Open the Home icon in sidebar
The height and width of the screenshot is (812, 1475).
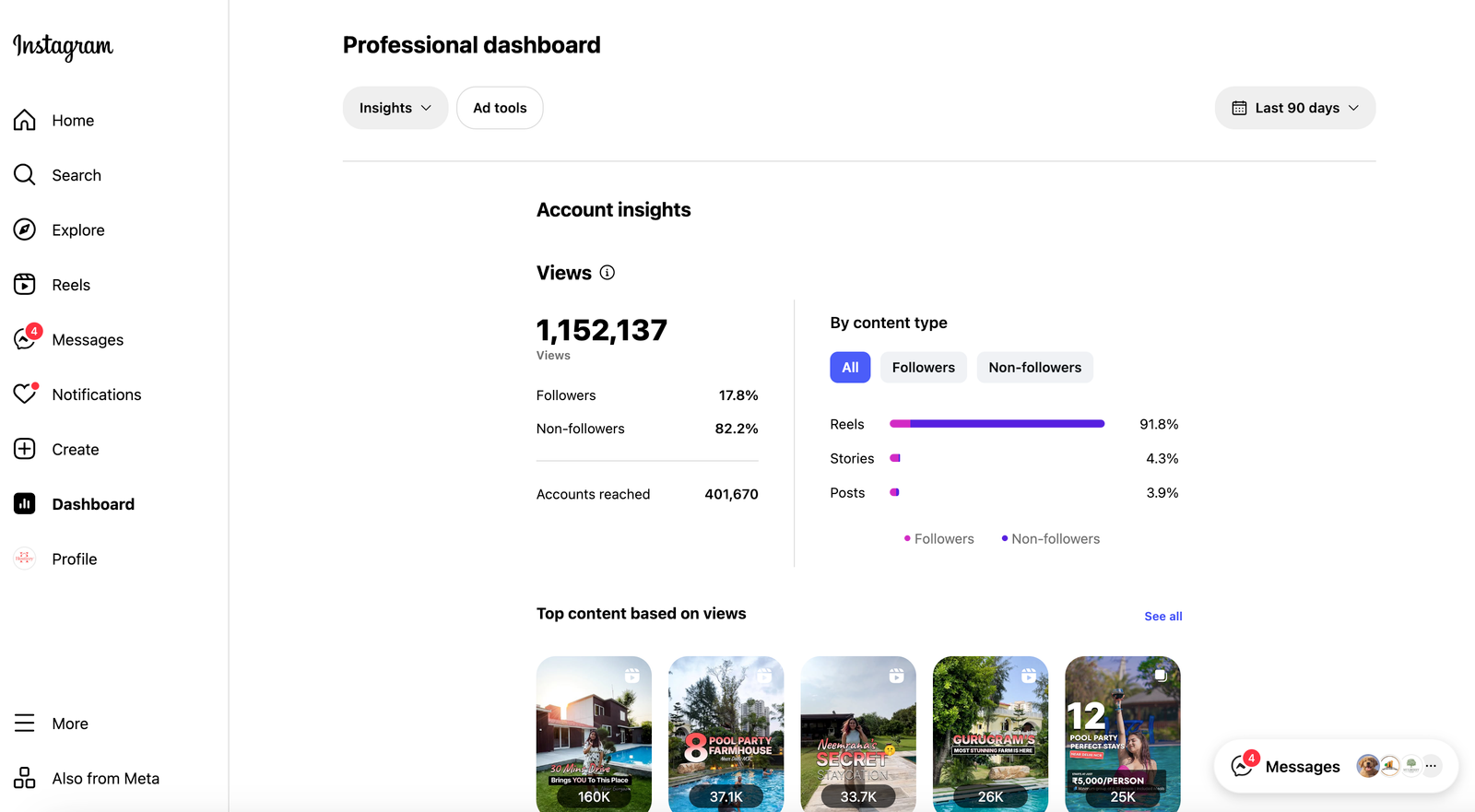click(x=25, y=120)
